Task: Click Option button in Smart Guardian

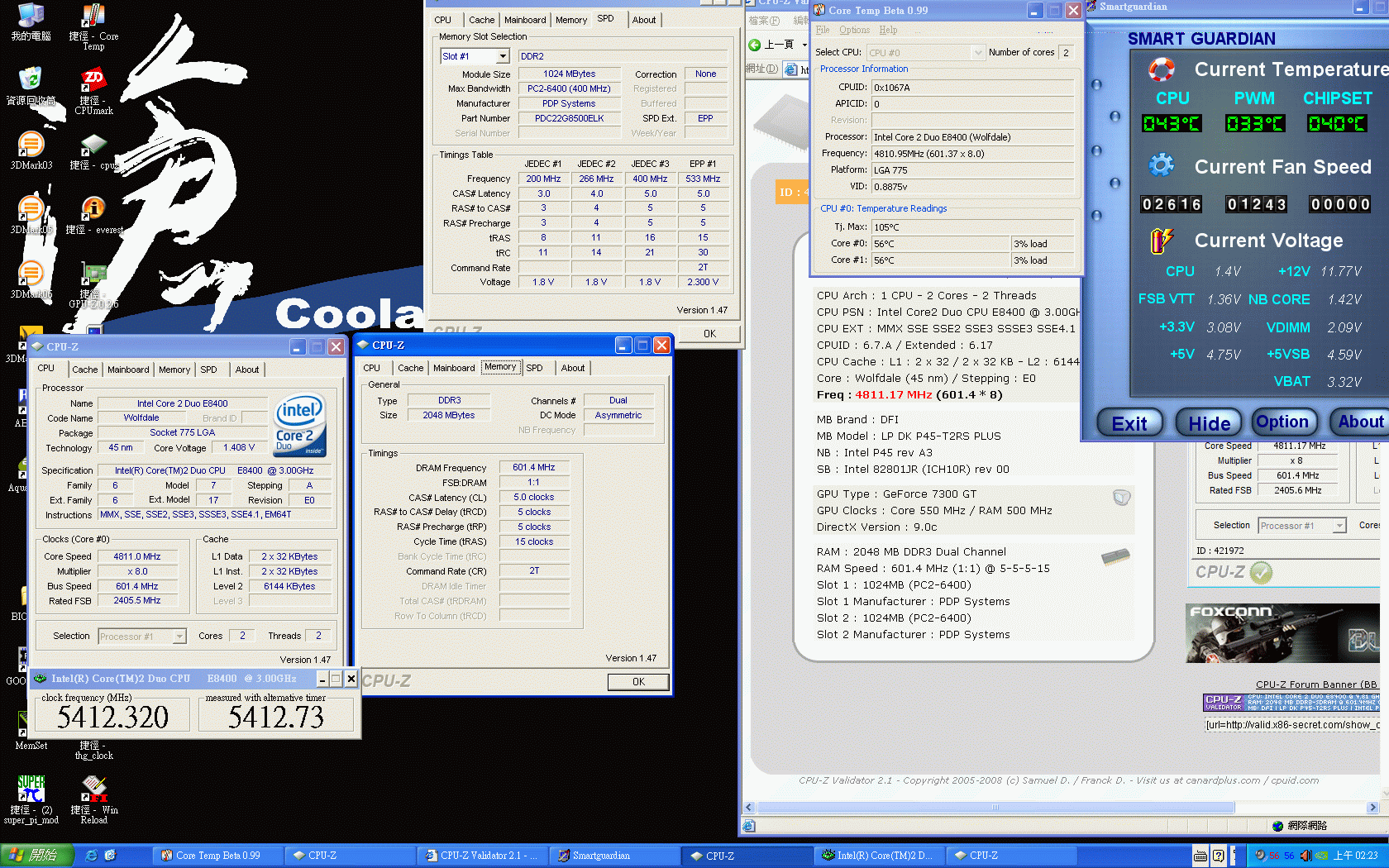Action: [x=1282, y=422]
